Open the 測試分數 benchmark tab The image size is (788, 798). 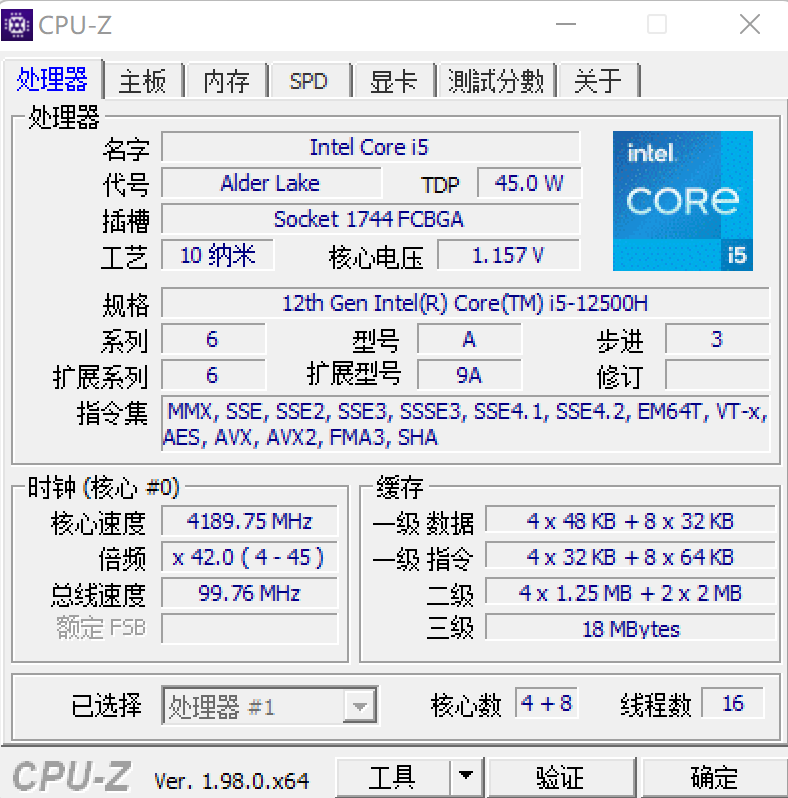click(496, 81)
